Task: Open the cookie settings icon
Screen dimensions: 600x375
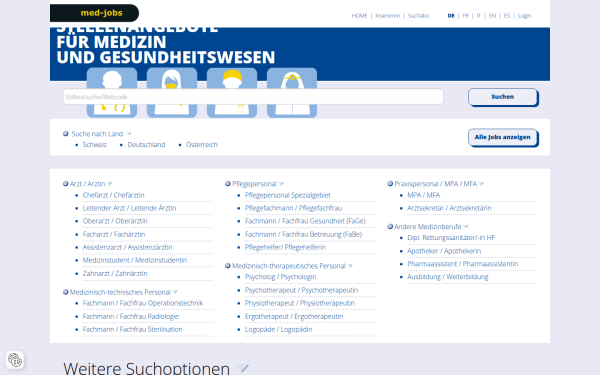Action: point(15,360)
